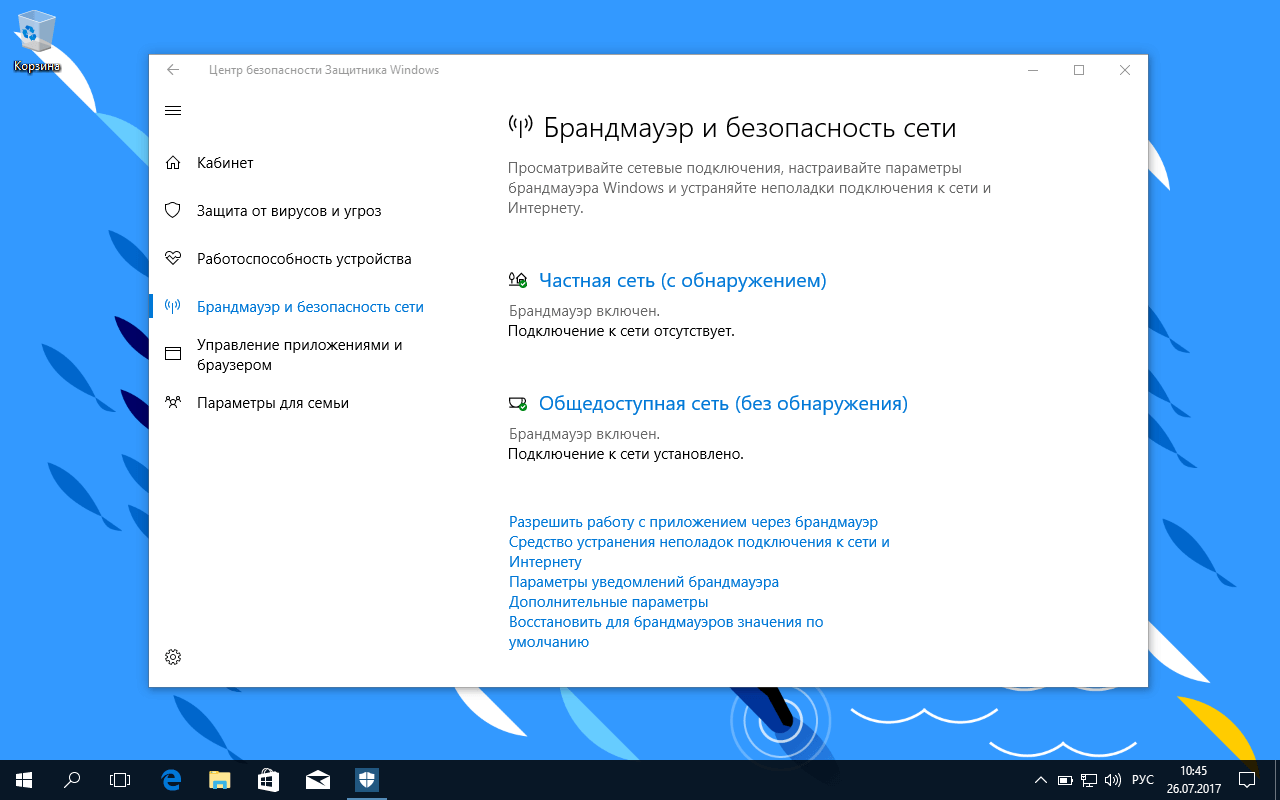The image size is (1280, 800).
Task: Select the Брандмауэр и безопасность сети signal icon
Action: [173, 306]
